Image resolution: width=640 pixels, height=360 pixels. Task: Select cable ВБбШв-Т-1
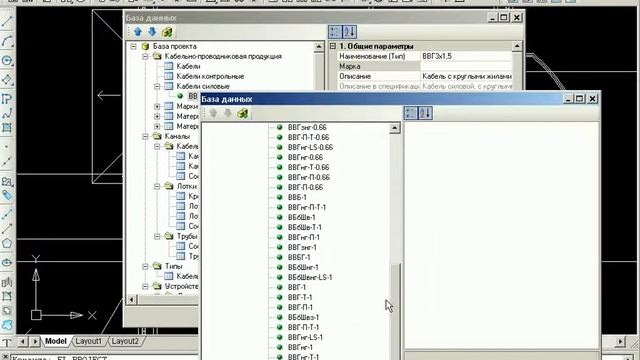tap(304, 227)
